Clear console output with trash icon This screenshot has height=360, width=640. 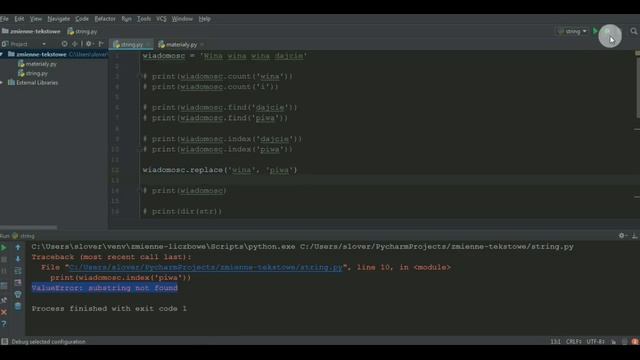[18, 306]
